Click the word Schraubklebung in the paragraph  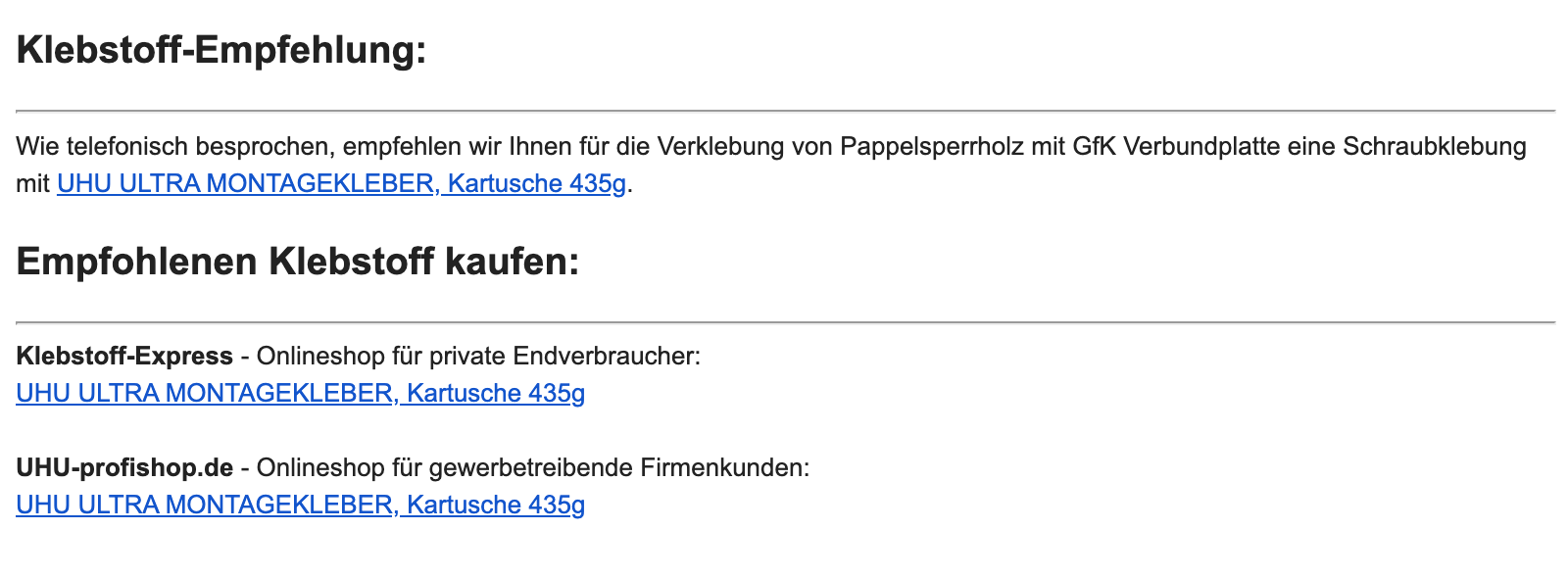pos(1435,146)
